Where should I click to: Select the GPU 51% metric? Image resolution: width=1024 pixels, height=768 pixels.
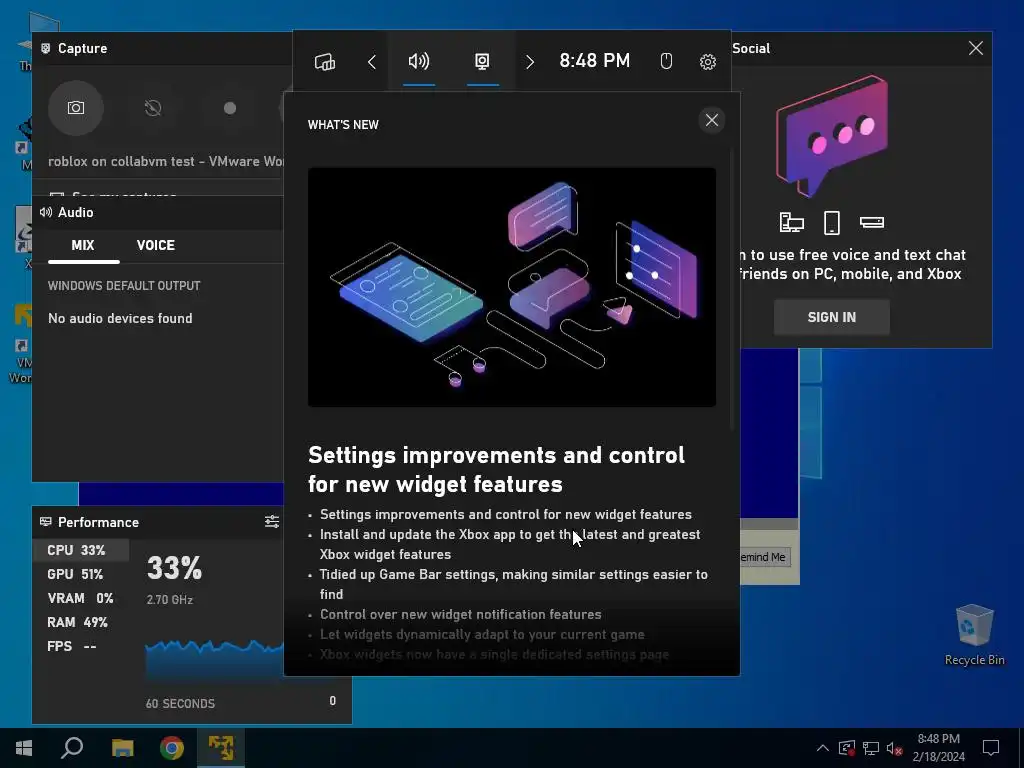(80, 574)
